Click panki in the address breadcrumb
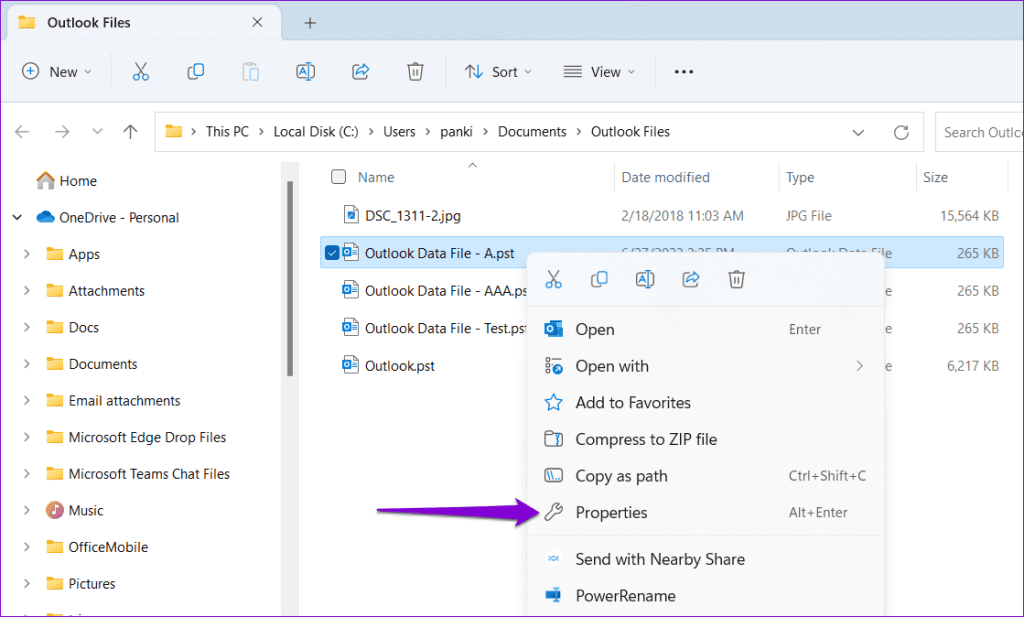The height and width of the screenshot is (617, 1024). pyautogui.click(x=456, y=132)
